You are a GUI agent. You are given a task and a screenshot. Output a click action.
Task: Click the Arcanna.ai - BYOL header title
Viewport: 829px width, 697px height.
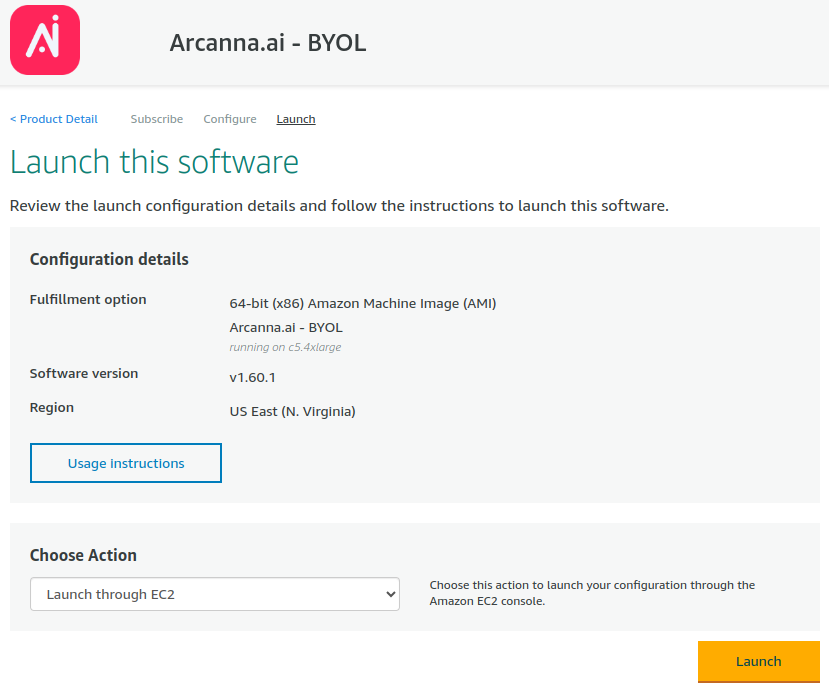(x=268, y=43)
